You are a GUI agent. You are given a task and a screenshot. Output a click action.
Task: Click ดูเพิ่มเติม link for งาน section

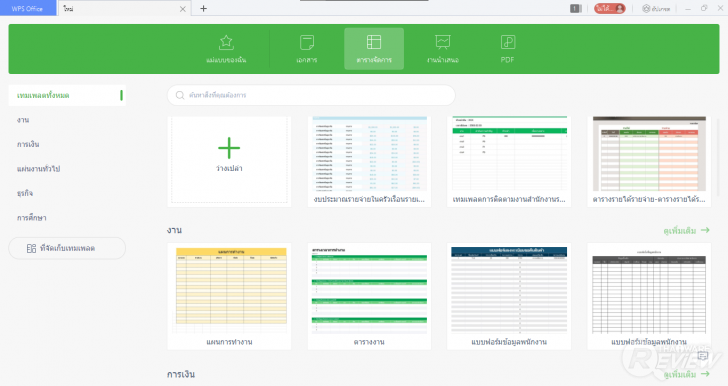[686, 230]
